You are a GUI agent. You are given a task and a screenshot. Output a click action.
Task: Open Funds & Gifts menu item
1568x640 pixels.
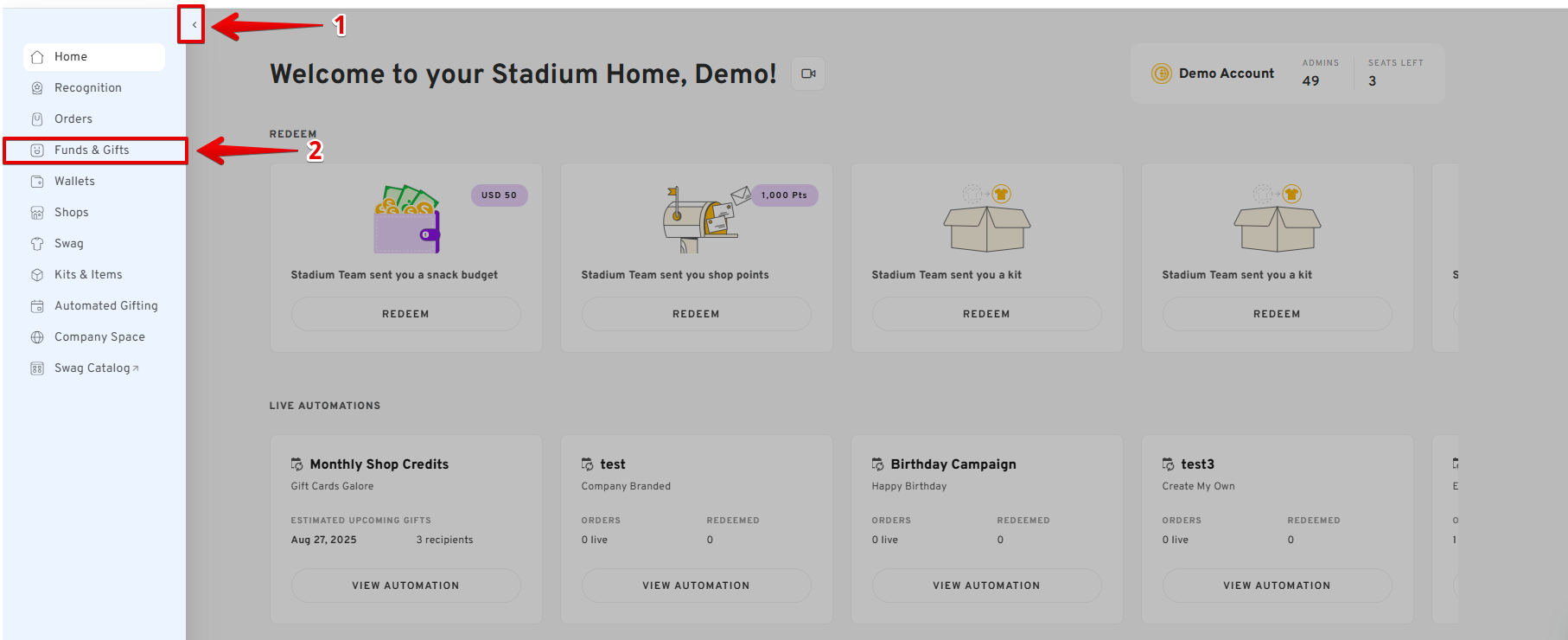[x=92, y=150]
